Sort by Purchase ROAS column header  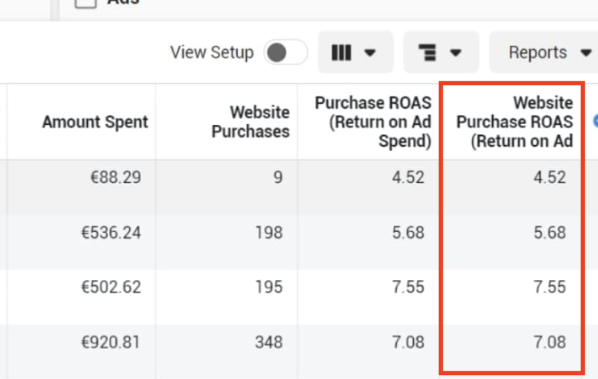[373, 122]
